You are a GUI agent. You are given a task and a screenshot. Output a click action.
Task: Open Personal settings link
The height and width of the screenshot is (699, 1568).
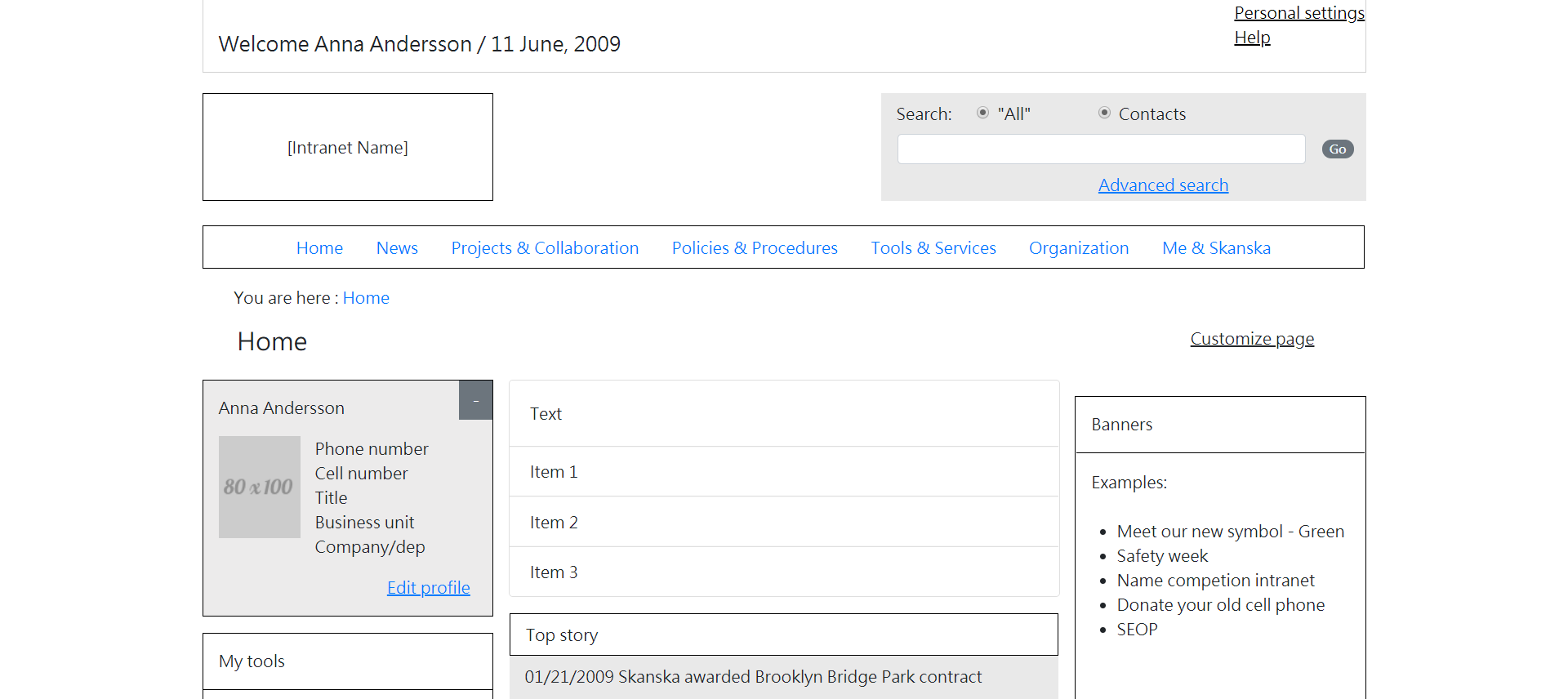click(1299, 13)
